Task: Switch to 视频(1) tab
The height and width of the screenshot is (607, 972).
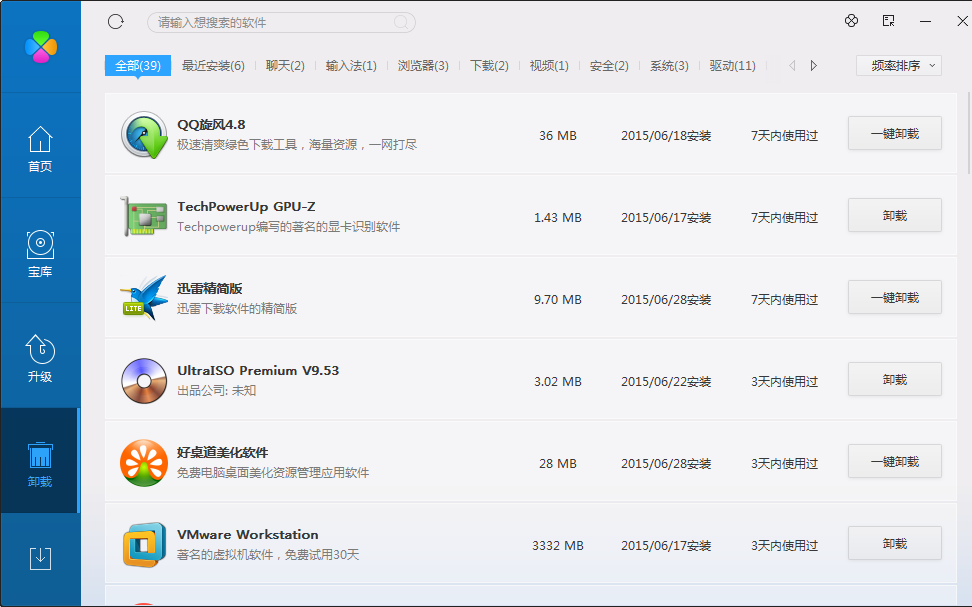Action: pyautogui.click(x=549, y=66)
